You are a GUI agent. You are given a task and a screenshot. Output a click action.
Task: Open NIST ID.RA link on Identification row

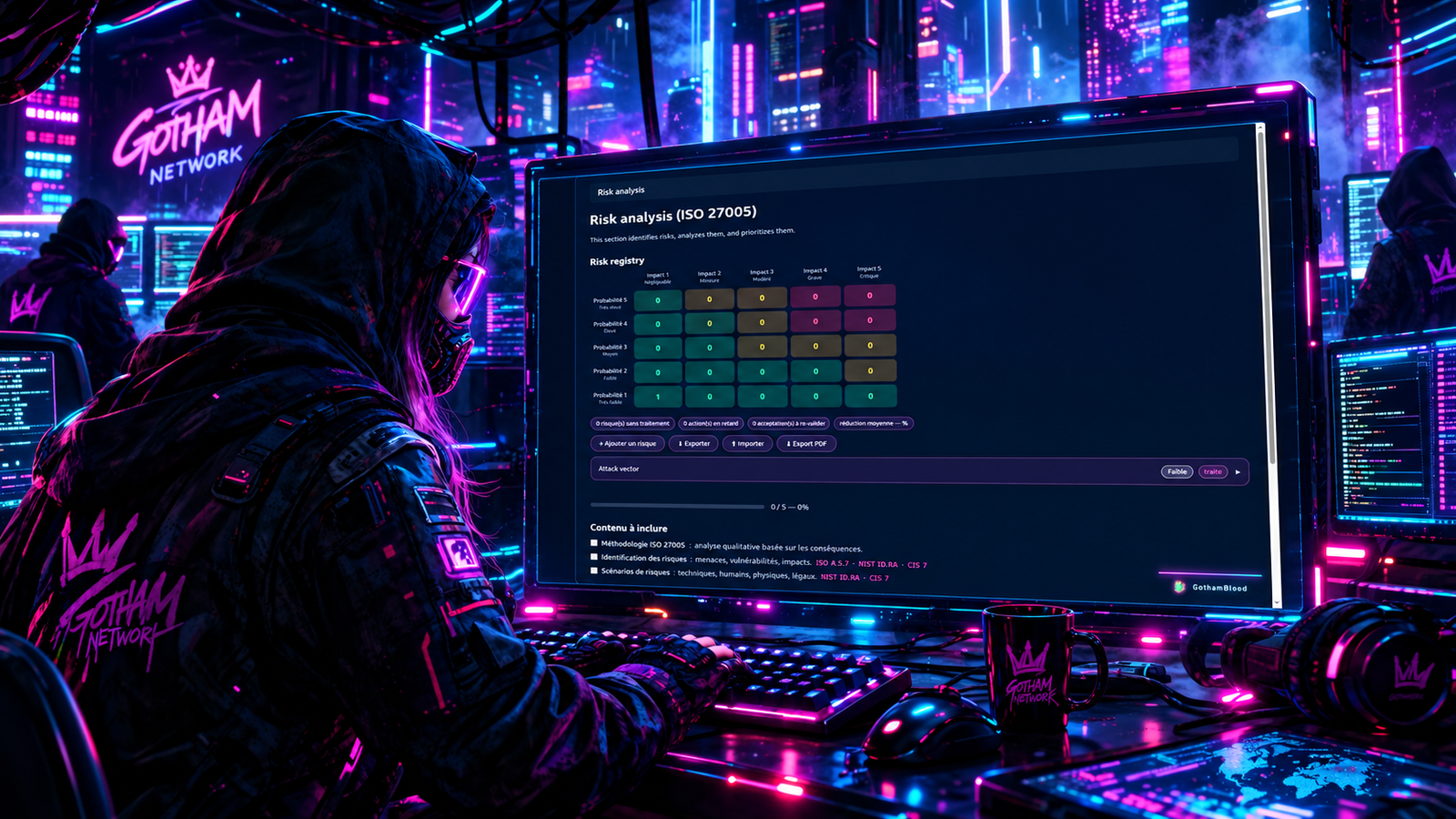pos(877,564)
